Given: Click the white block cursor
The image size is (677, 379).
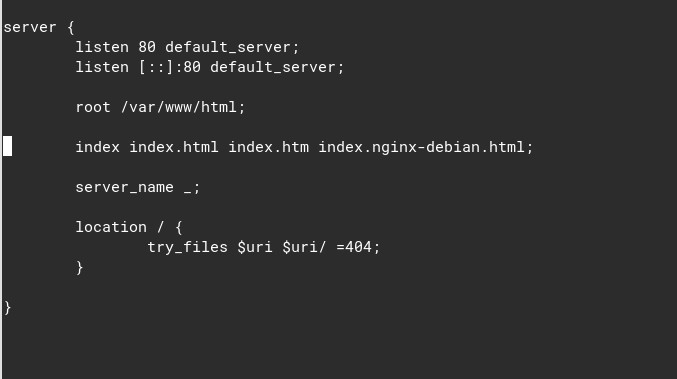Looking at the screenshot, I should [x=7, y=146].
